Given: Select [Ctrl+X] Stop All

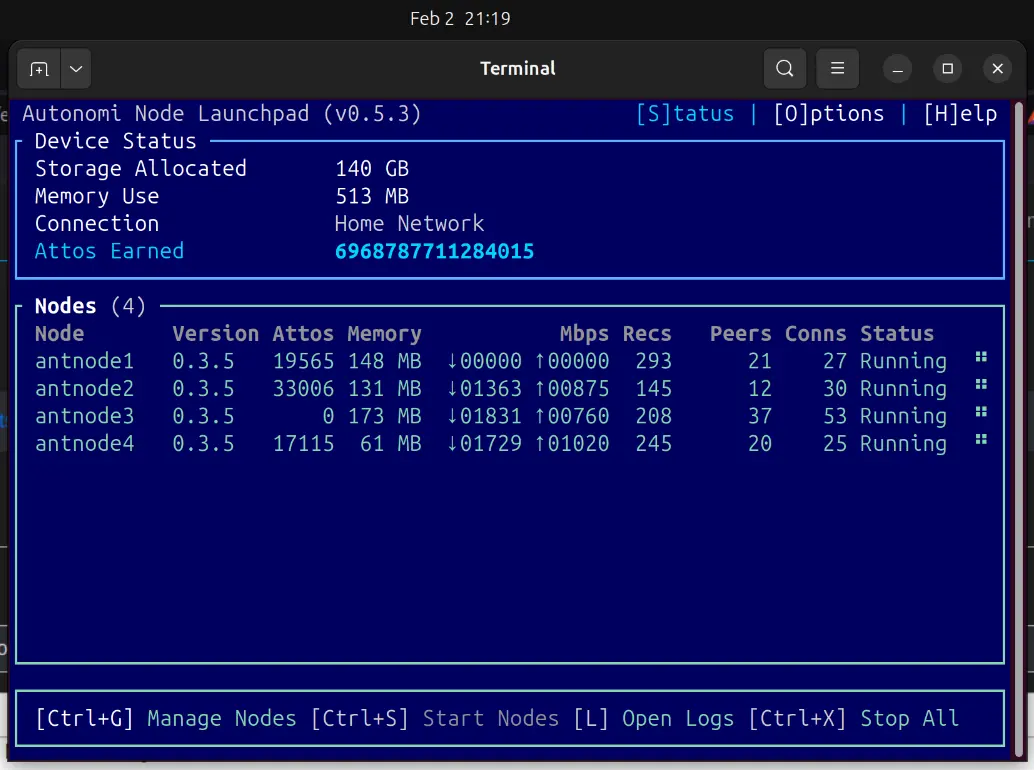Looking at the screenshot, I should tap(853, 718).
